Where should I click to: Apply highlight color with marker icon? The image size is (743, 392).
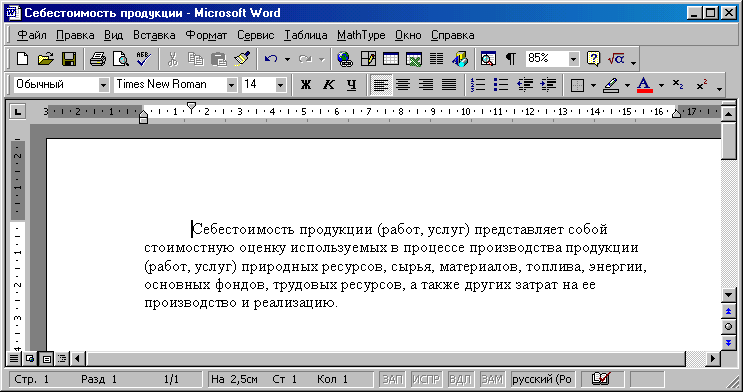pos(611,85)
